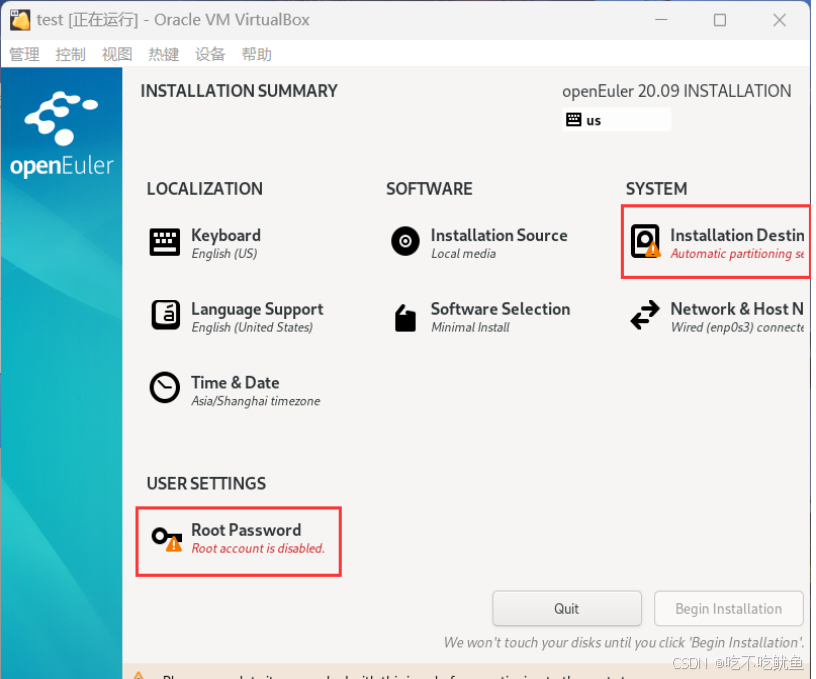
Task: Open Language Support settings label
Action: coord(257,309)
